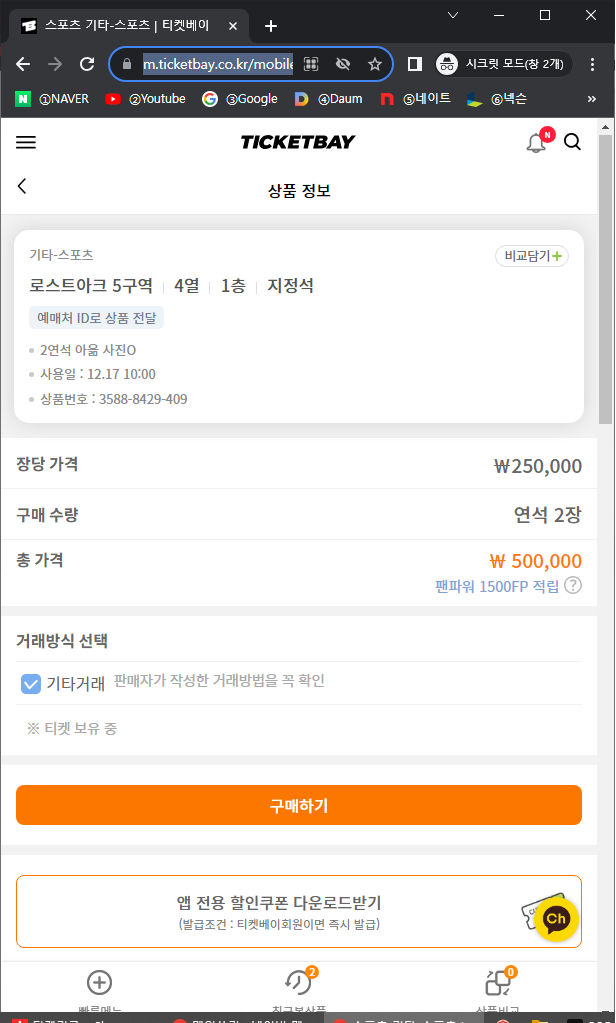Viewport: 616px width, 1023px height.
Task: Open the Chrome three-dot menu
Action: point(592,64)
